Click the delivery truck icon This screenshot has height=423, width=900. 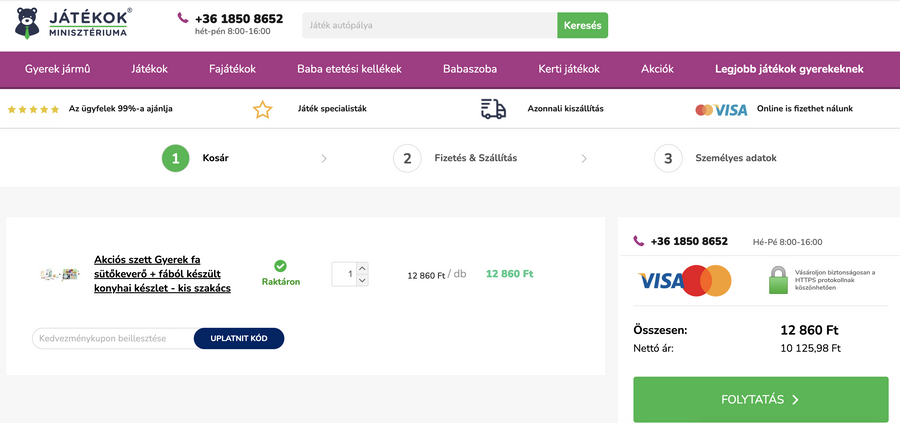[x=493, y=109]
